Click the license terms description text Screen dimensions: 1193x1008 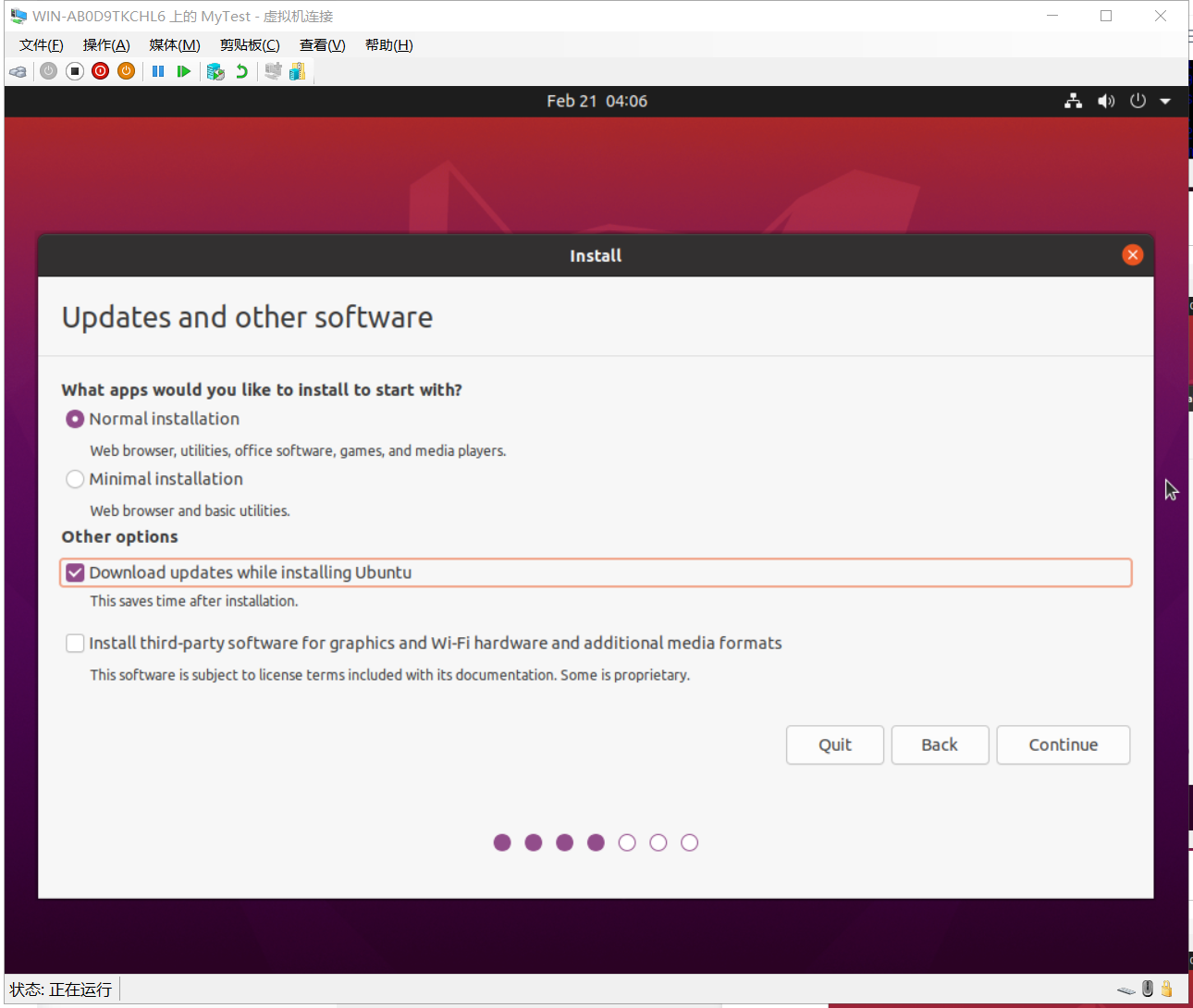pos(389,675)
